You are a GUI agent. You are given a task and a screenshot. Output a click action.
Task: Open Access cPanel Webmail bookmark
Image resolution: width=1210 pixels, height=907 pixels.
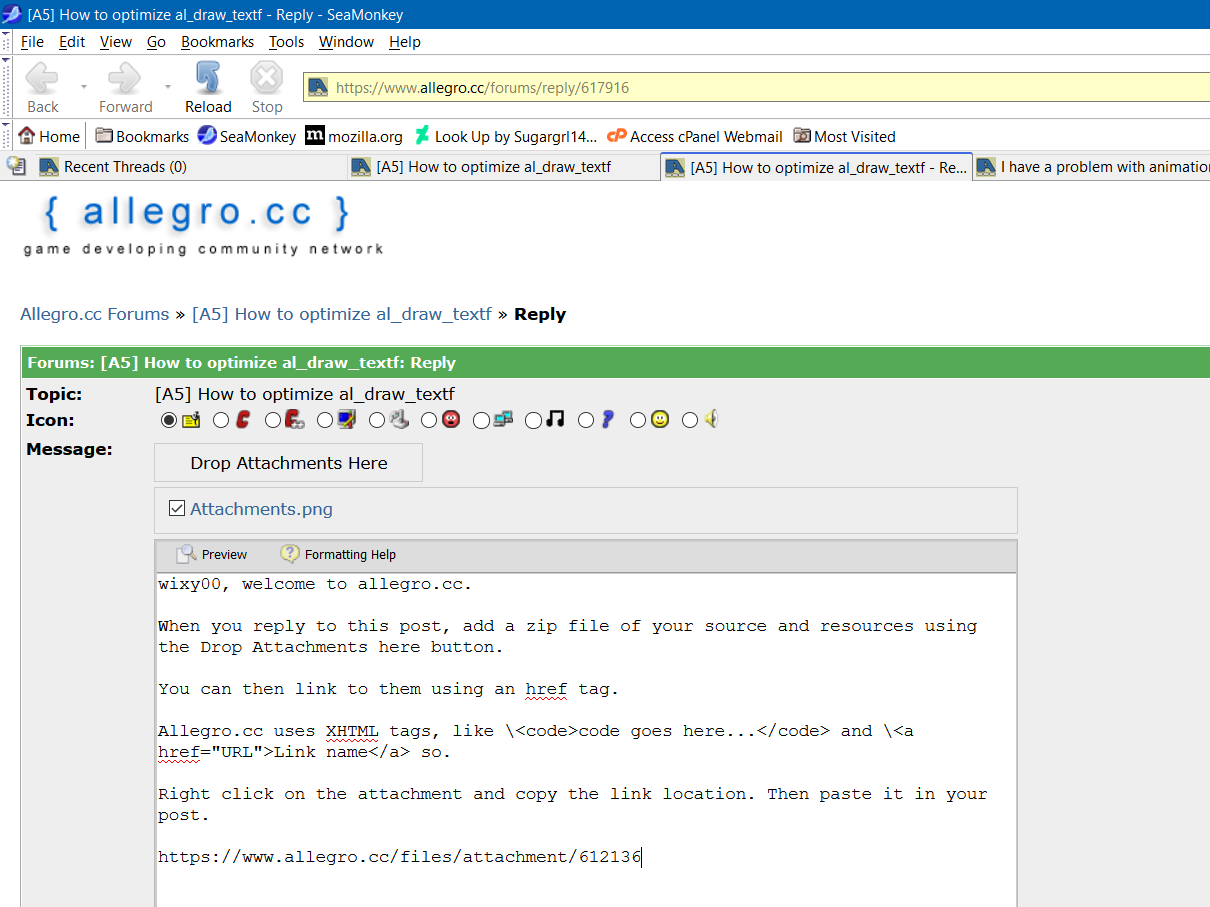[x=695, y=136]
